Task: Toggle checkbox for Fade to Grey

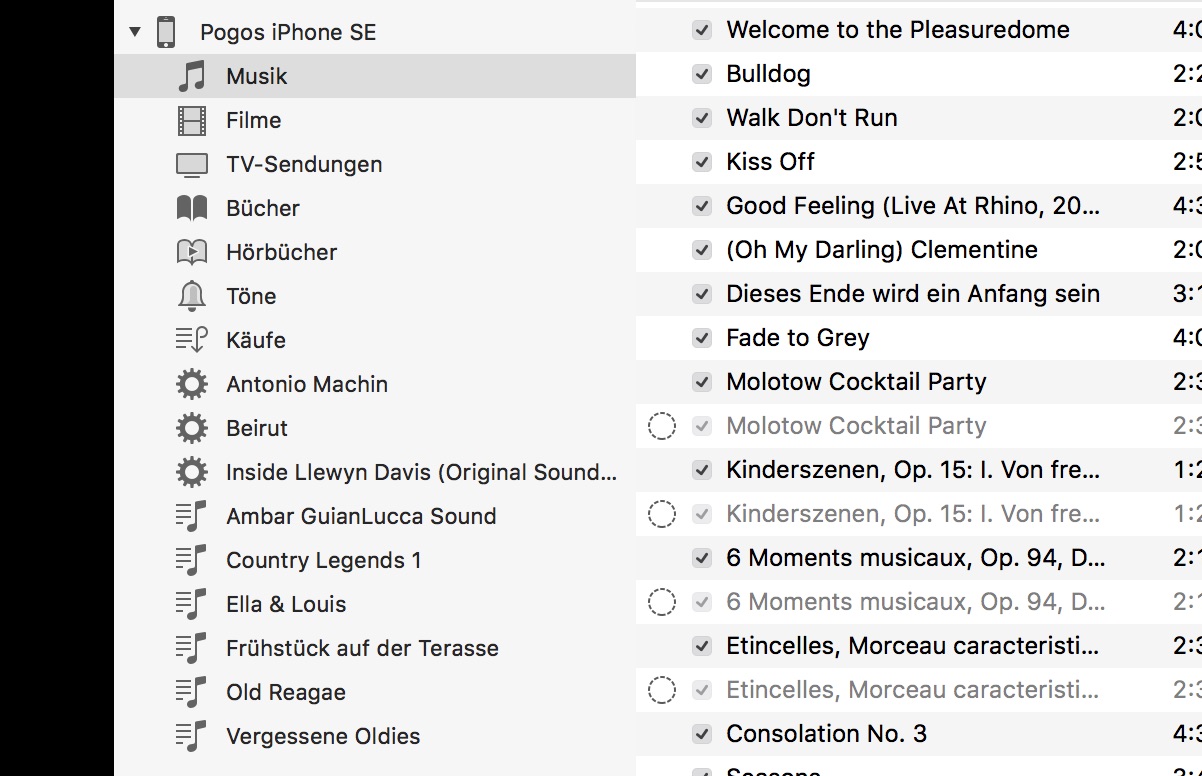Action: click(x=702, y=338)
